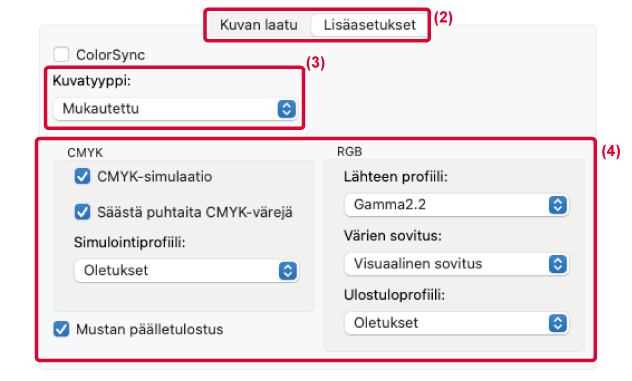The width and height of the screenshot is (632, 381).
Task: Click the CMYK-simulaatio label text
Action: [154, 177]
